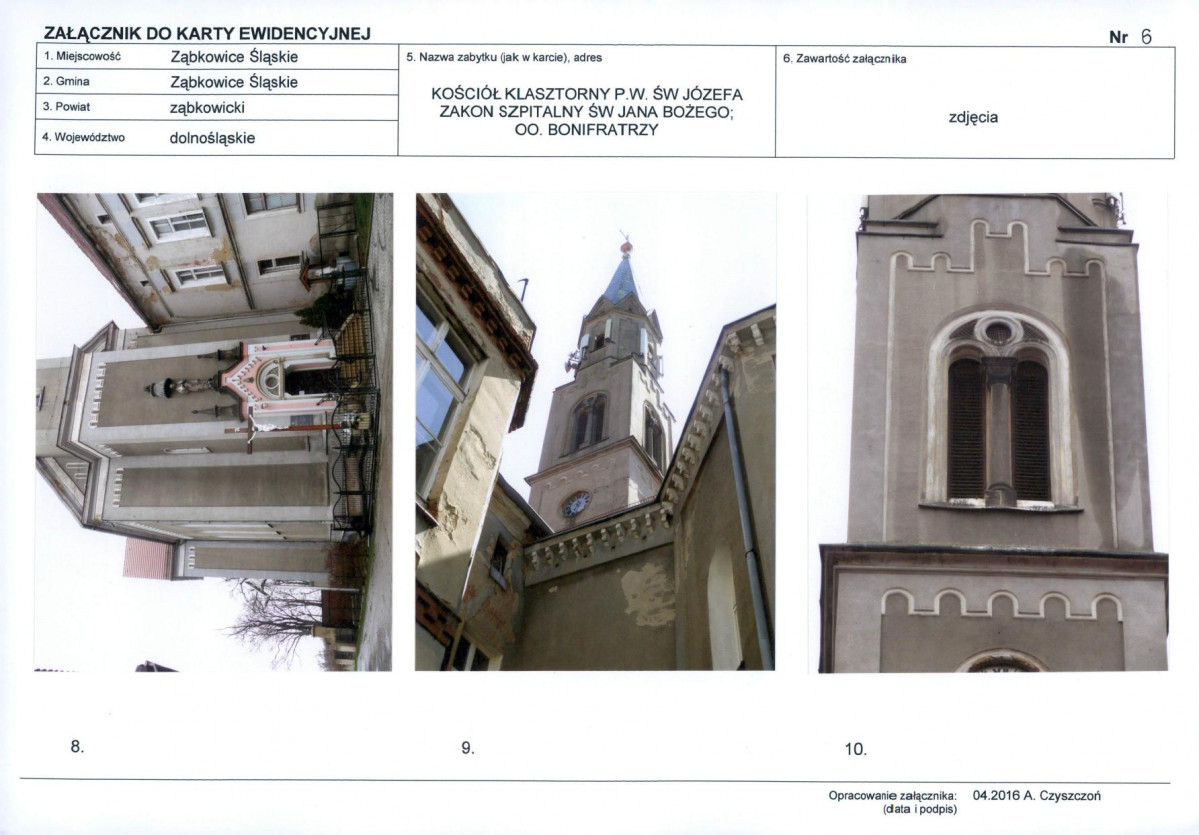Click the date and author 04.2016 A. Czyszczoń
The width and height of the screenshot is (1199, 835).
[1037, 796]
